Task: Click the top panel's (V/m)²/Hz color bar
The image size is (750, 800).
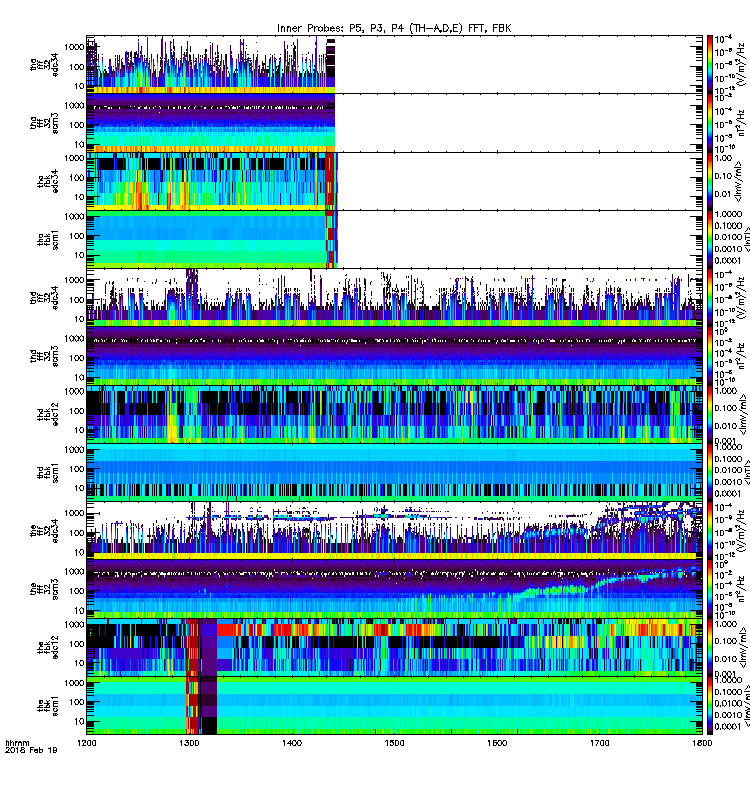Action: click(x=710, y=64)
